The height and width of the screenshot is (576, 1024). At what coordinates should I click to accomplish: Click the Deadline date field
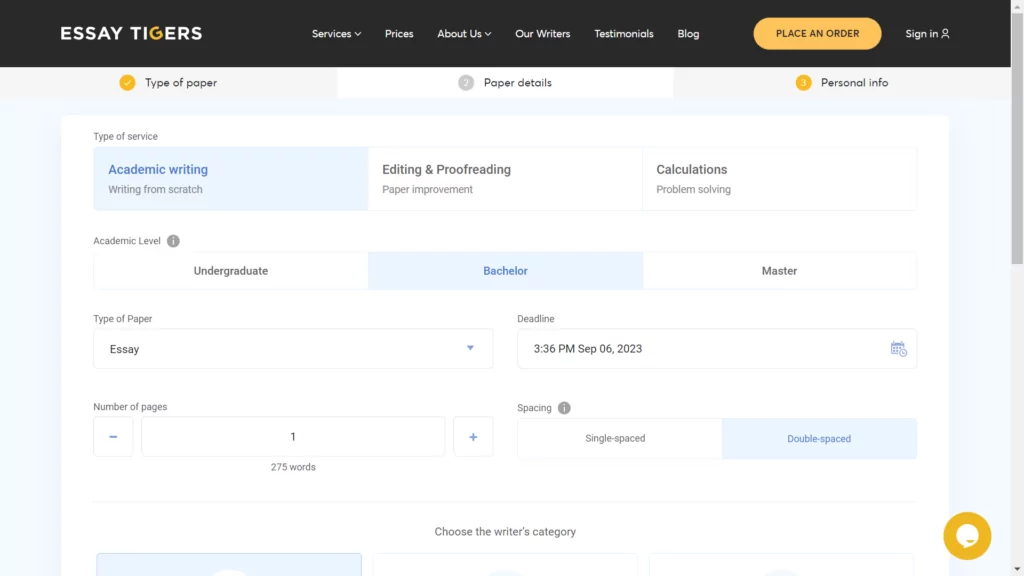(x=717, y=349)
